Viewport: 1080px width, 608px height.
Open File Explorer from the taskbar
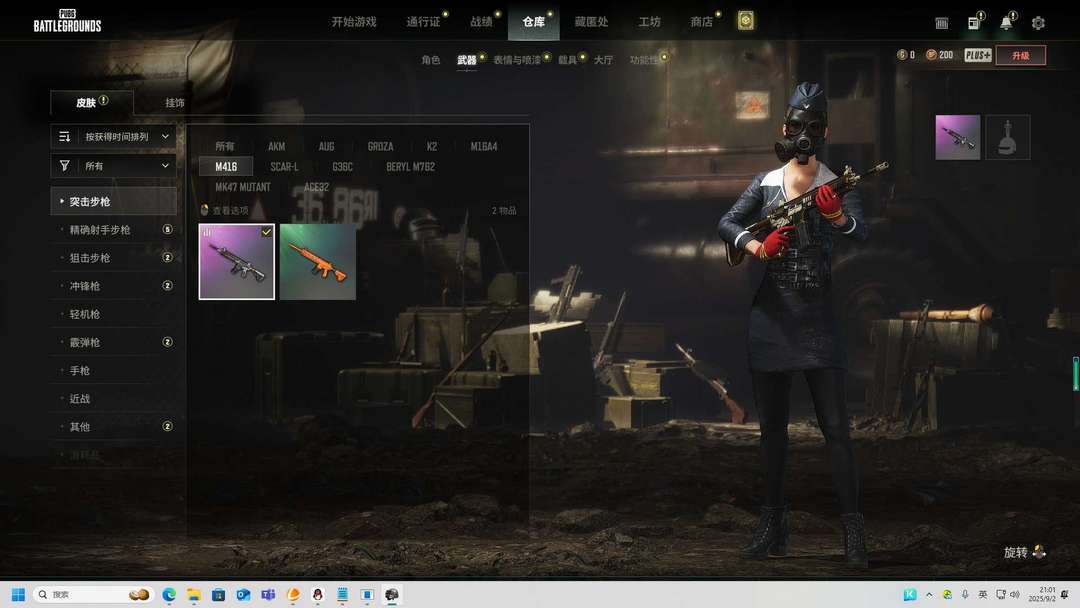tap(194, 594)
